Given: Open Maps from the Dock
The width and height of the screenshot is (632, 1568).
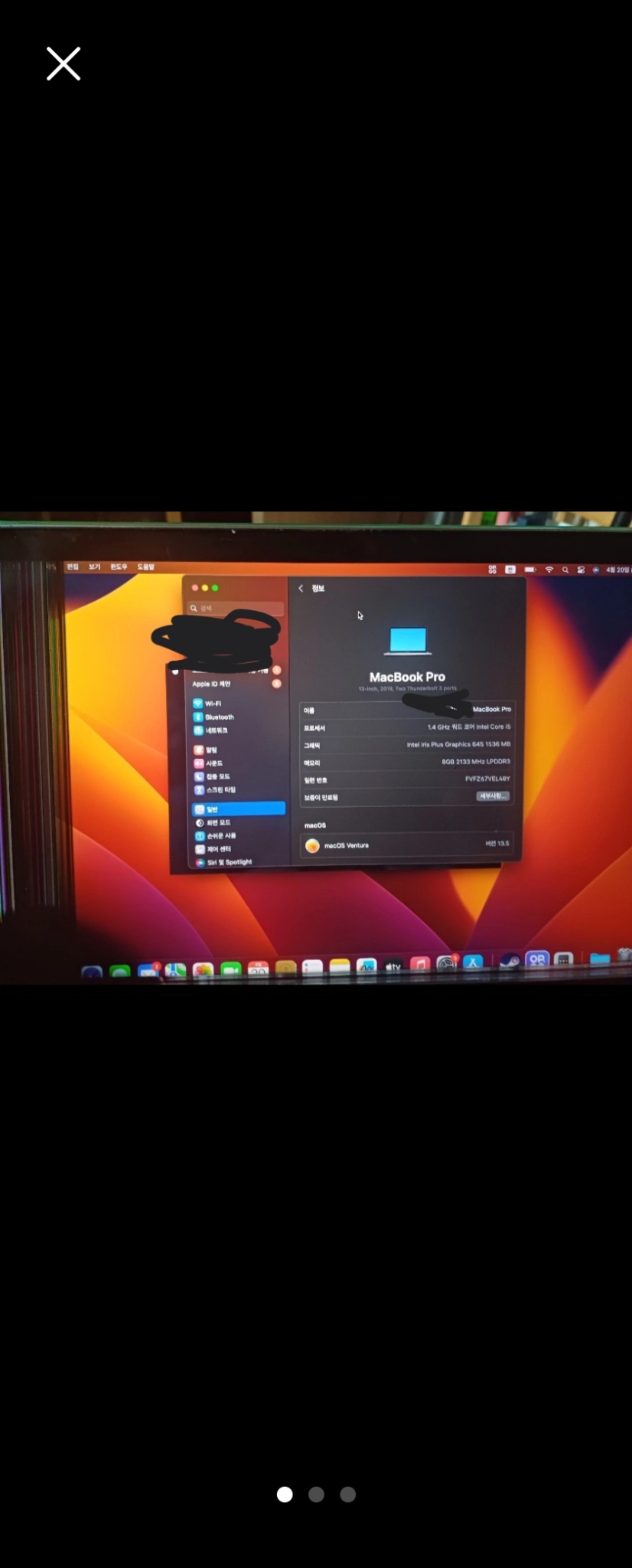Looking at the screenshot, I should (175, 971).
